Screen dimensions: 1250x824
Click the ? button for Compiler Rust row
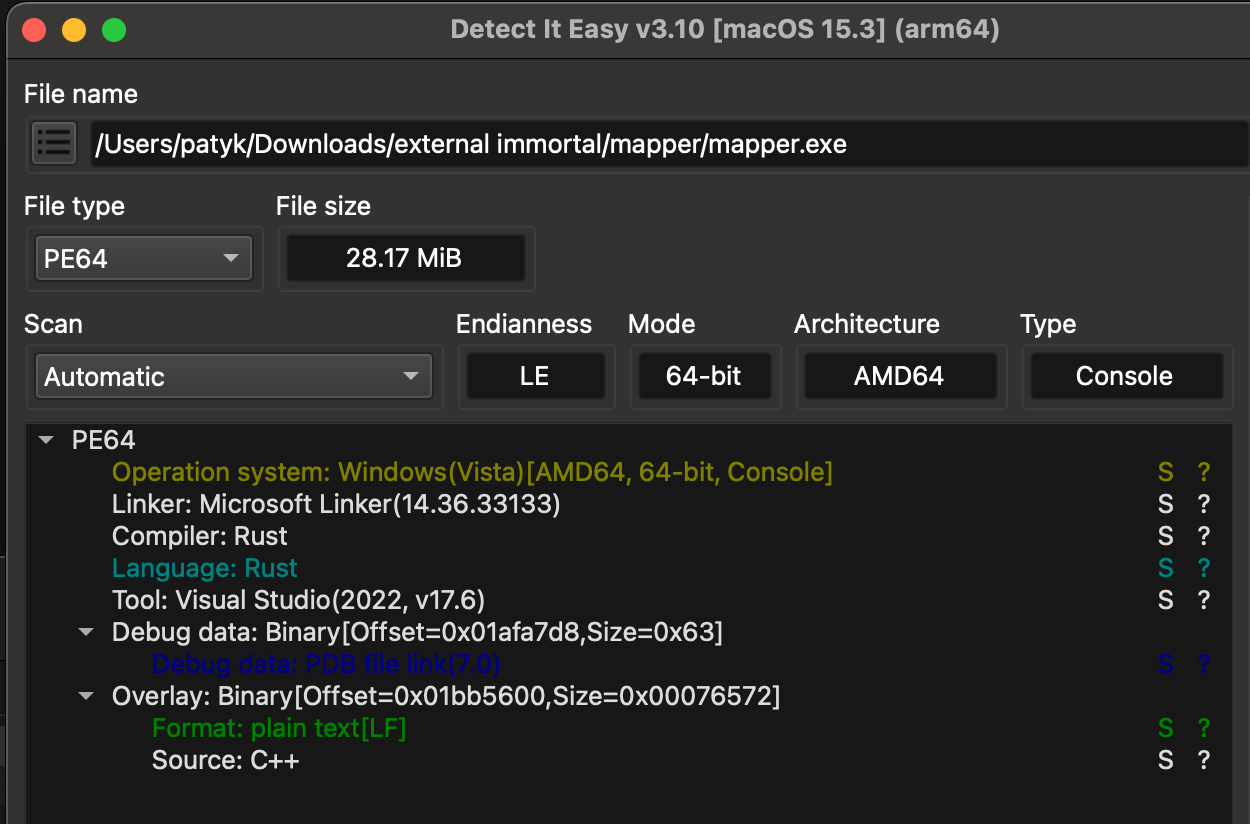click(1204, 536)
